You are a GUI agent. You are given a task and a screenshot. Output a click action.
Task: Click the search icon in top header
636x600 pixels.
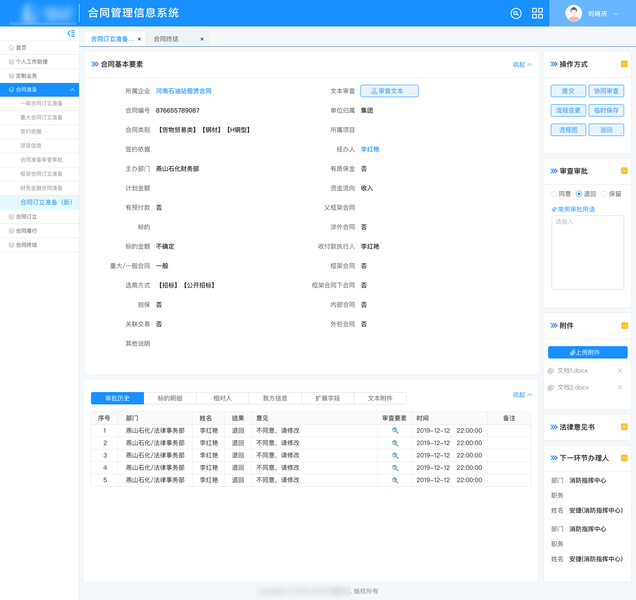[x=516, y=13]
